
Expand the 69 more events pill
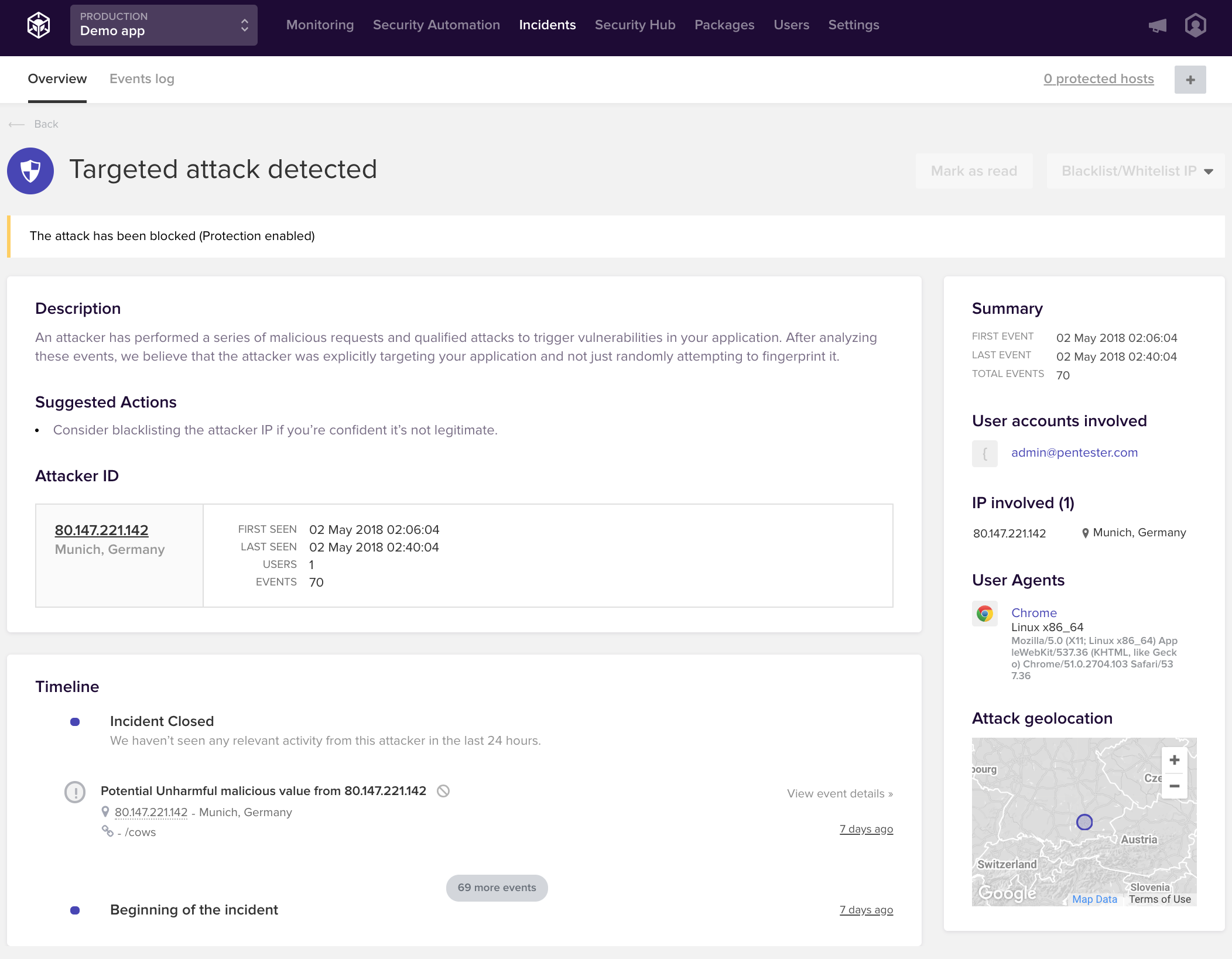497,888
